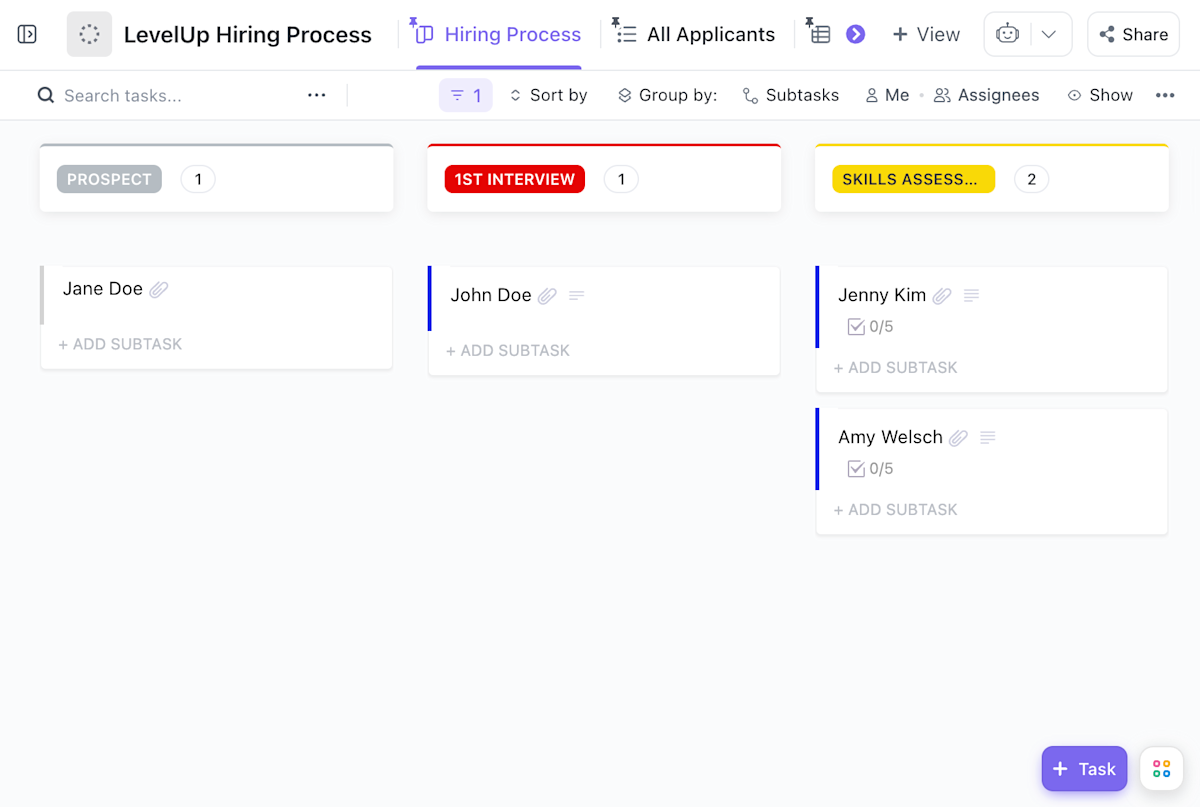Image resolution: width=1200 pixels, height=807 pixels.
Task: Open the Sort by menu
Action: coord(547,95)
